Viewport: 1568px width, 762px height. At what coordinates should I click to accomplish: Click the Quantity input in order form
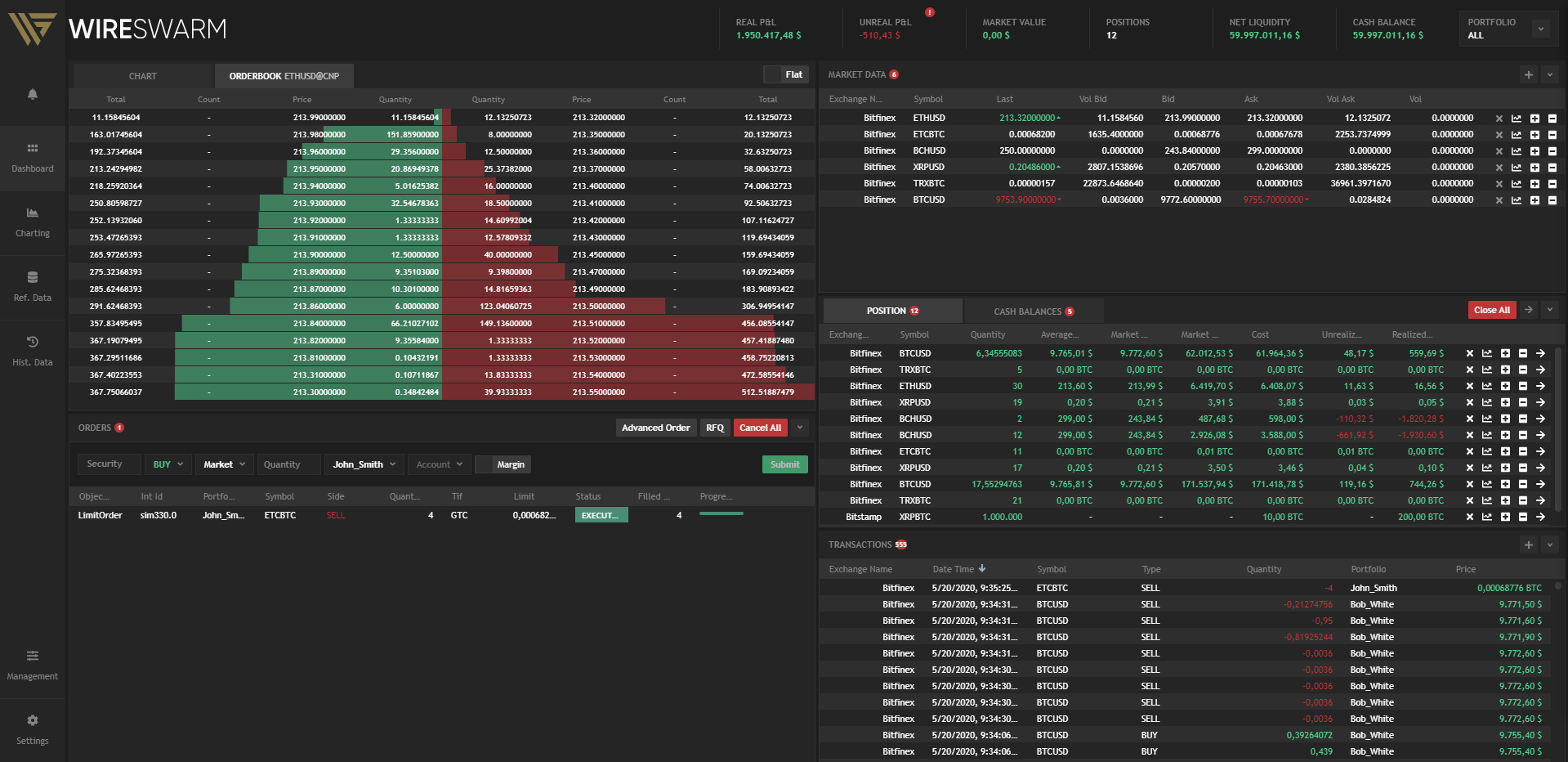(x=290, y=464)
